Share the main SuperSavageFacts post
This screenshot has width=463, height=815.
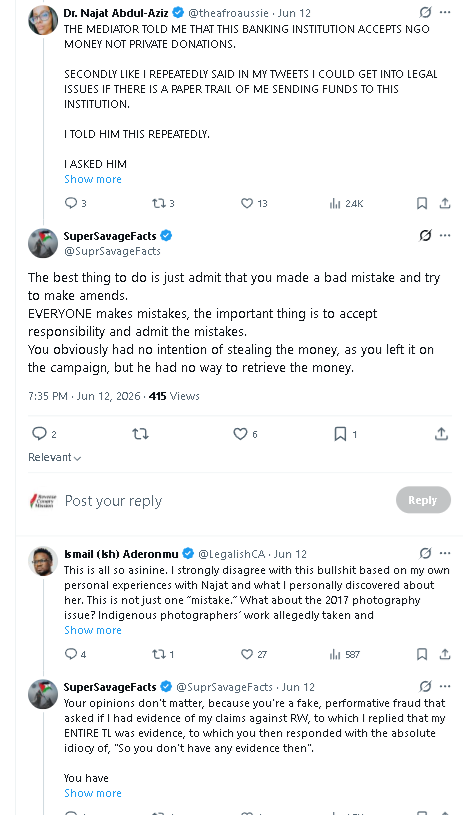click(441, 433)
